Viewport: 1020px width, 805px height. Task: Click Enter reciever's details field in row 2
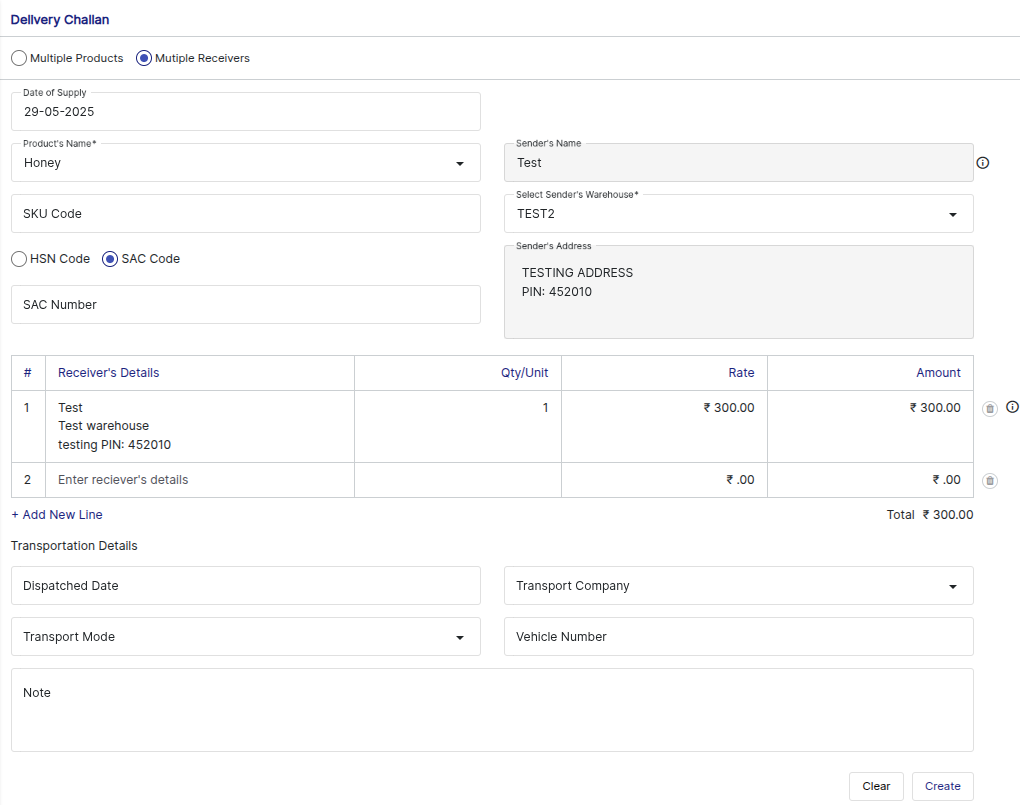tap(200, 480)
